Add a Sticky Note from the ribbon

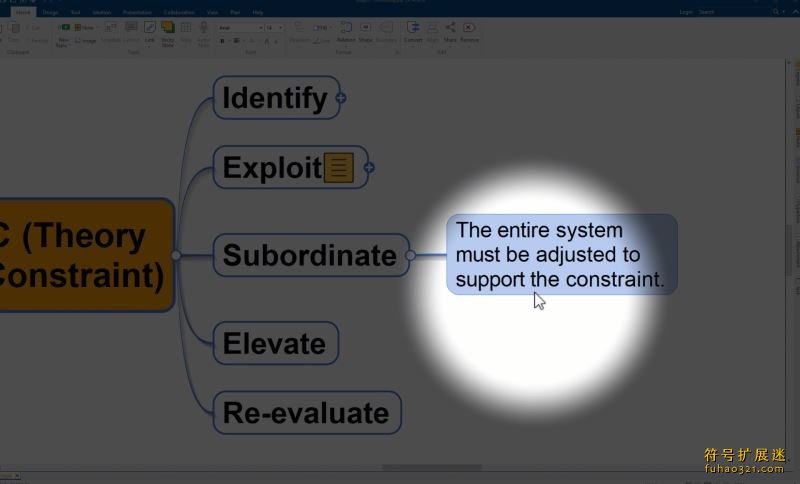coord(167,33)
